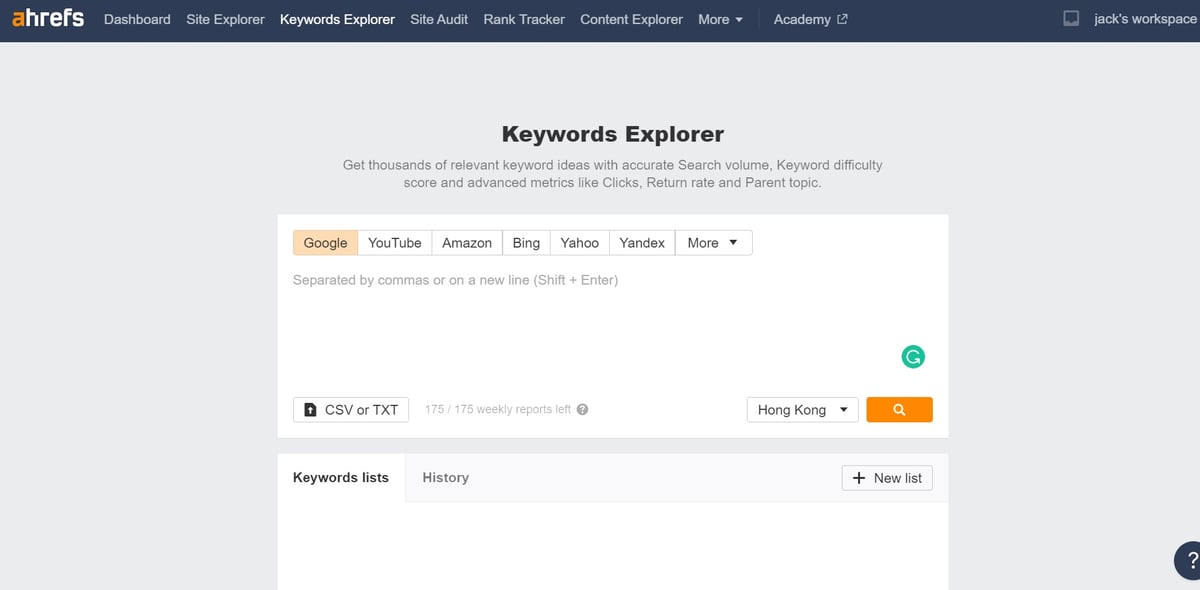Select Google search engine
This screenshot has height=590, width=1200.
[x=325, y=242]
